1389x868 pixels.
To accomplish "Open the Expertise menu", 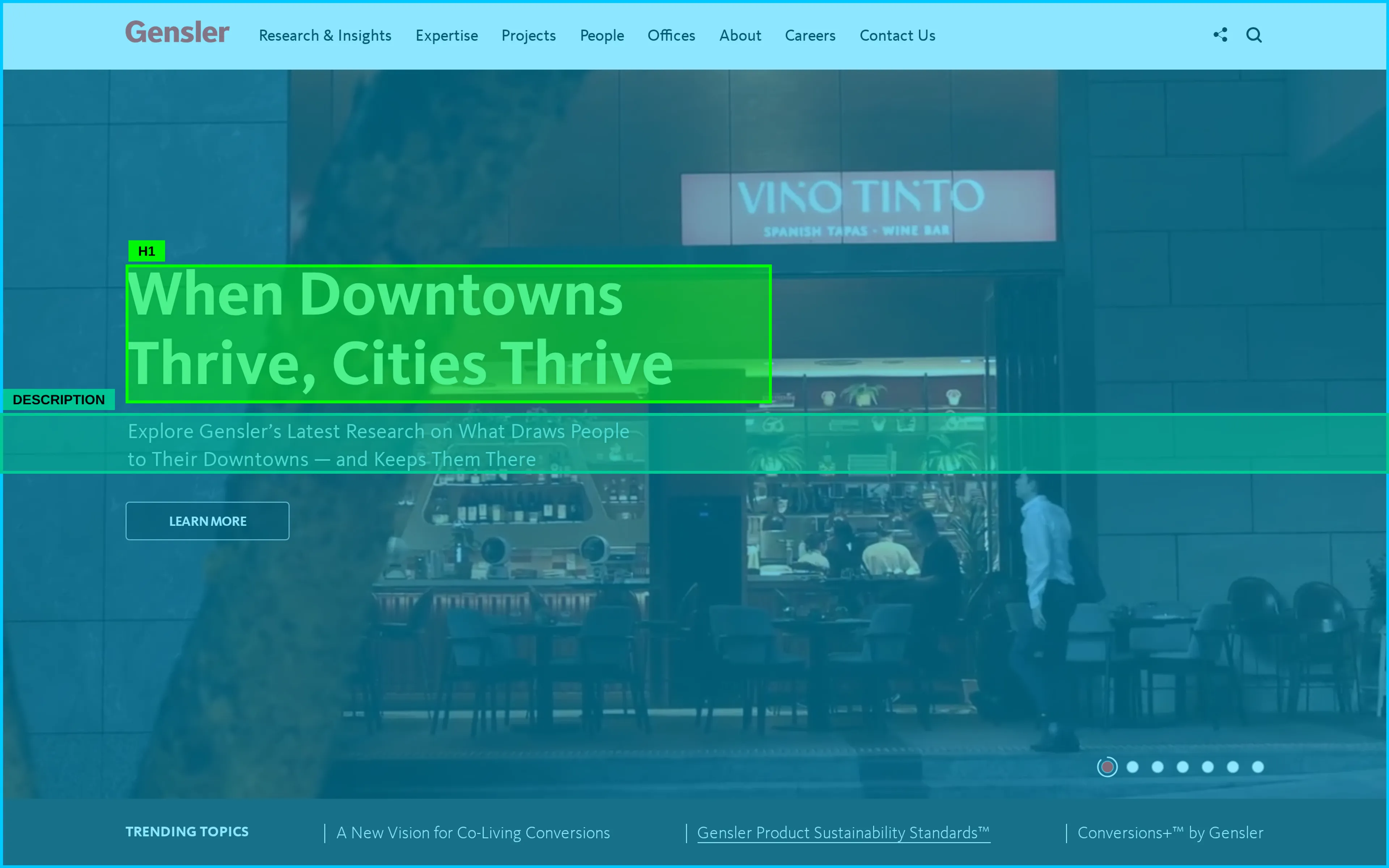I will (x=447, y=35).
